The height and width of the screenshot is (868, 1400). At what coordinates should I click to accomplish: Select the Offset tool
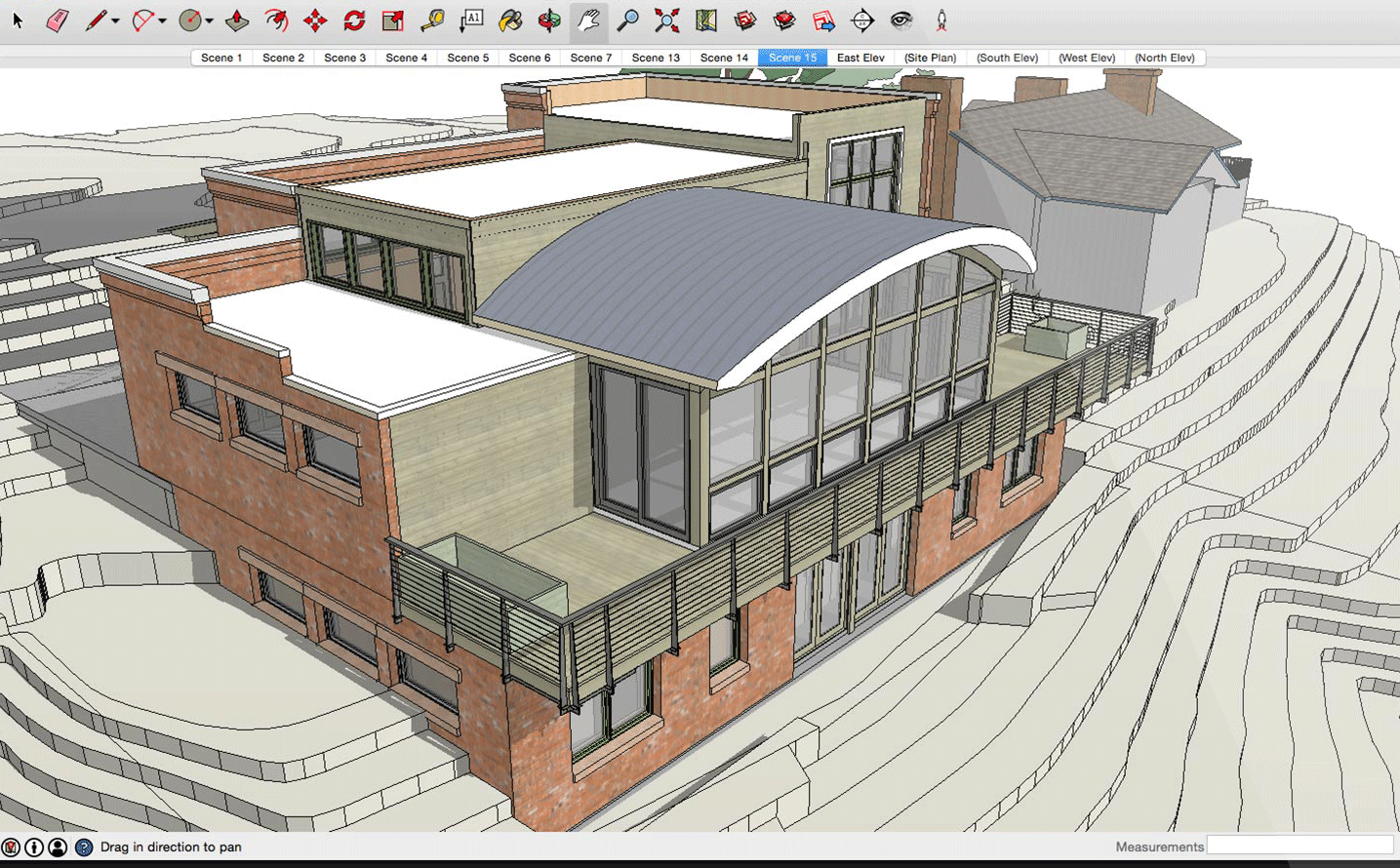point(276,20)
